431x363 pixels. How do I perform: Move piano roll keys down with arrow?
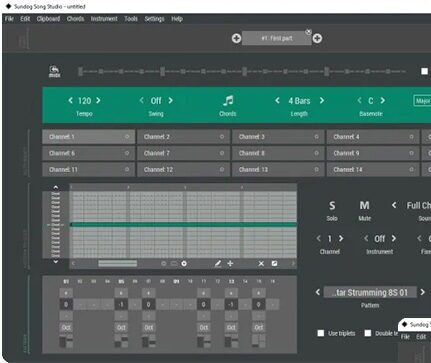point(56,262)
